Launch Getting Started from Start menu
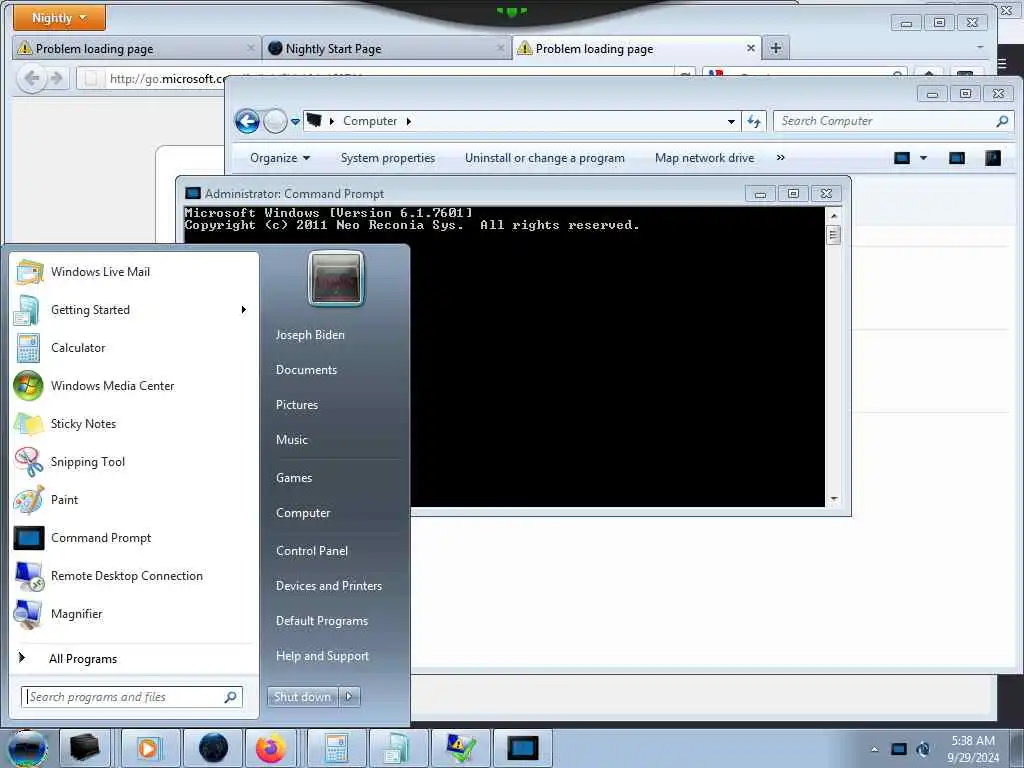Image resolution: width=1024 pixels, height=768 pixels. 135,310
